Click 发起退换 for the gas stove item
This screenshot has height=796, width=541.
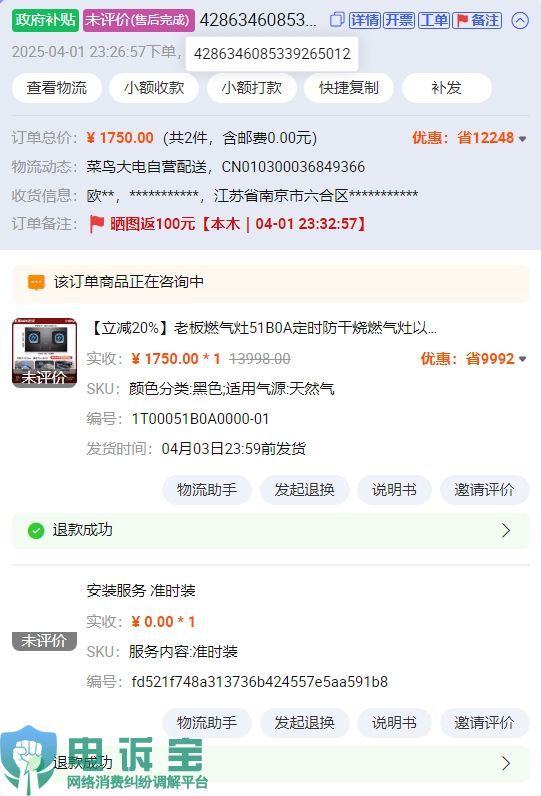305,490
